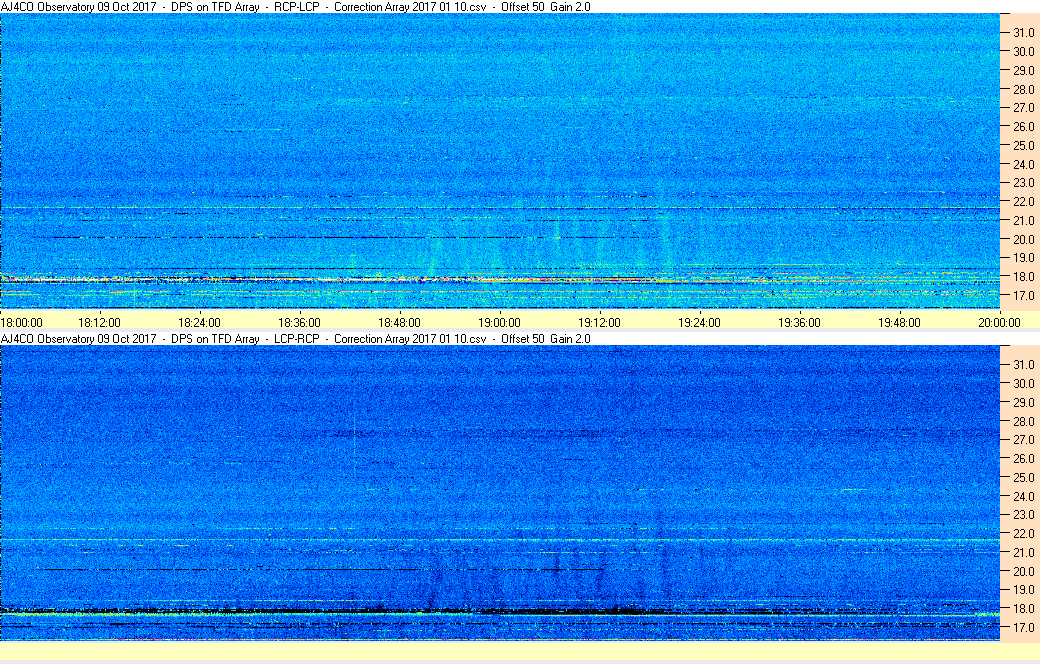Choose 21.0 frequency label in RCP-LCP plot
1040x664 pixels.
tap(1023, 221)
